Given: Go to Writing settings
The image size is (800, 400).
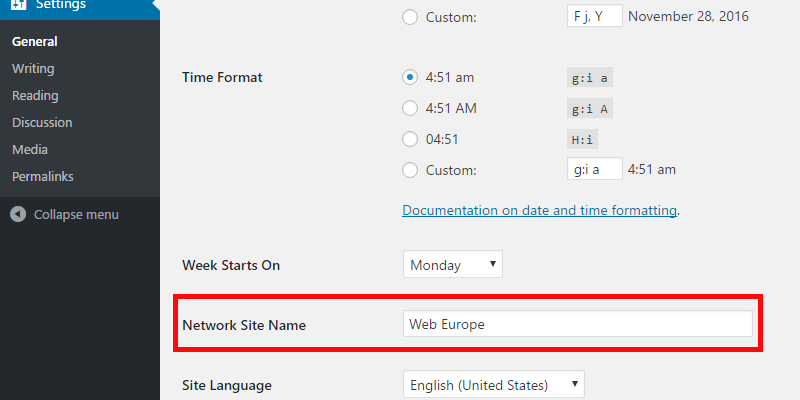Looking at the screenshot, I should (33, 68).
